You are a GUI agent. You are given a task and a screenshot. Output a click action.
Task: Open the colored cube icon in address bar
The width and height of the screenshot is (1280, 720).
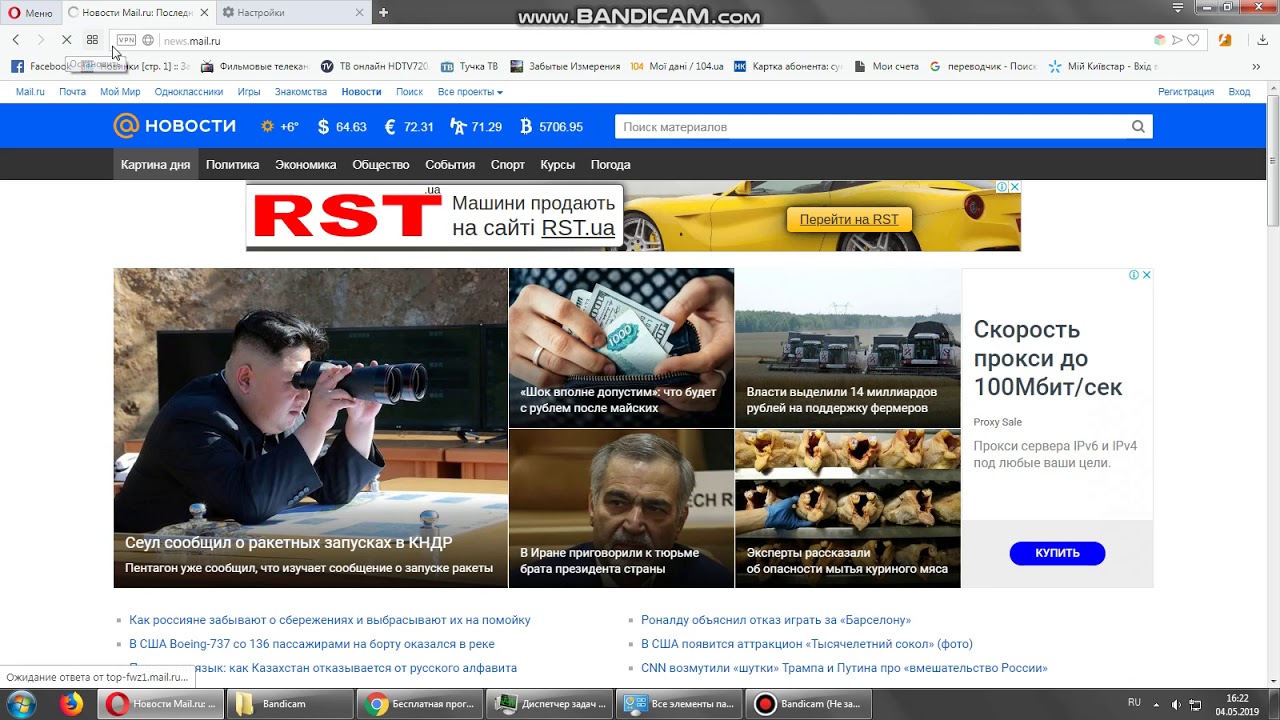pos(1160,40)
